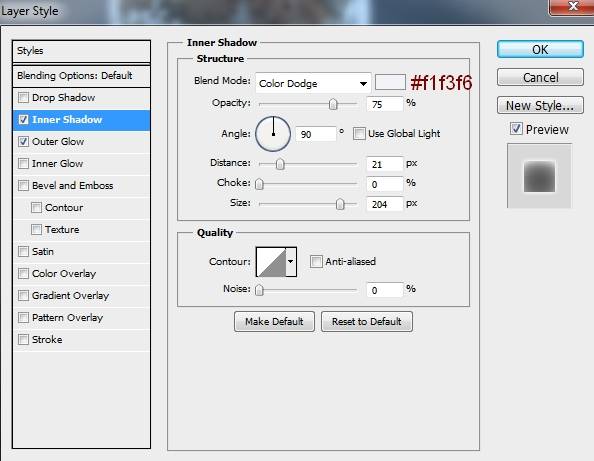Click the New Style... button

click(540, 105)
